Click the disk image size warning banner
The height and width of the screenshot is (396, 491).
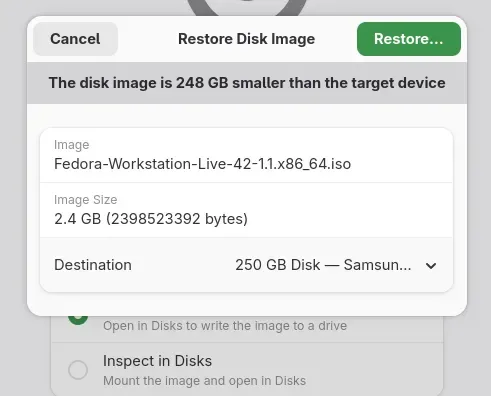(x=247, y=83)
